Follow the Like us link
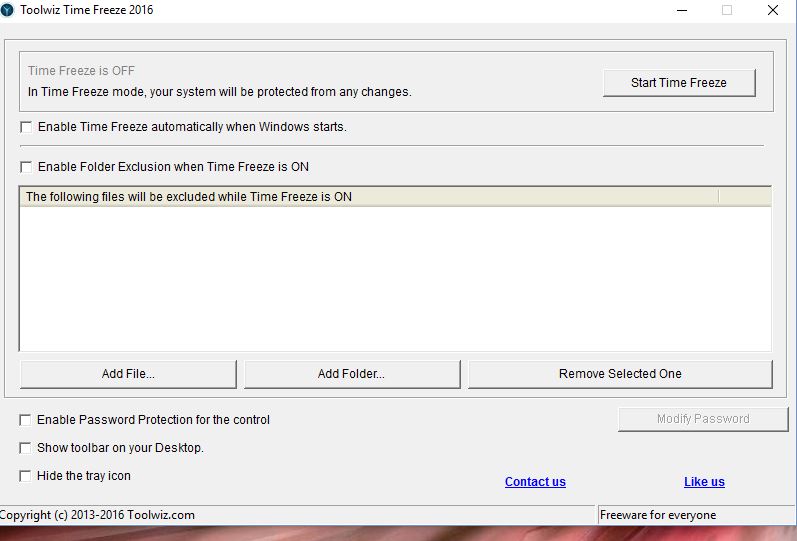The height and width of the screenshot is (541, 797). 704,482
